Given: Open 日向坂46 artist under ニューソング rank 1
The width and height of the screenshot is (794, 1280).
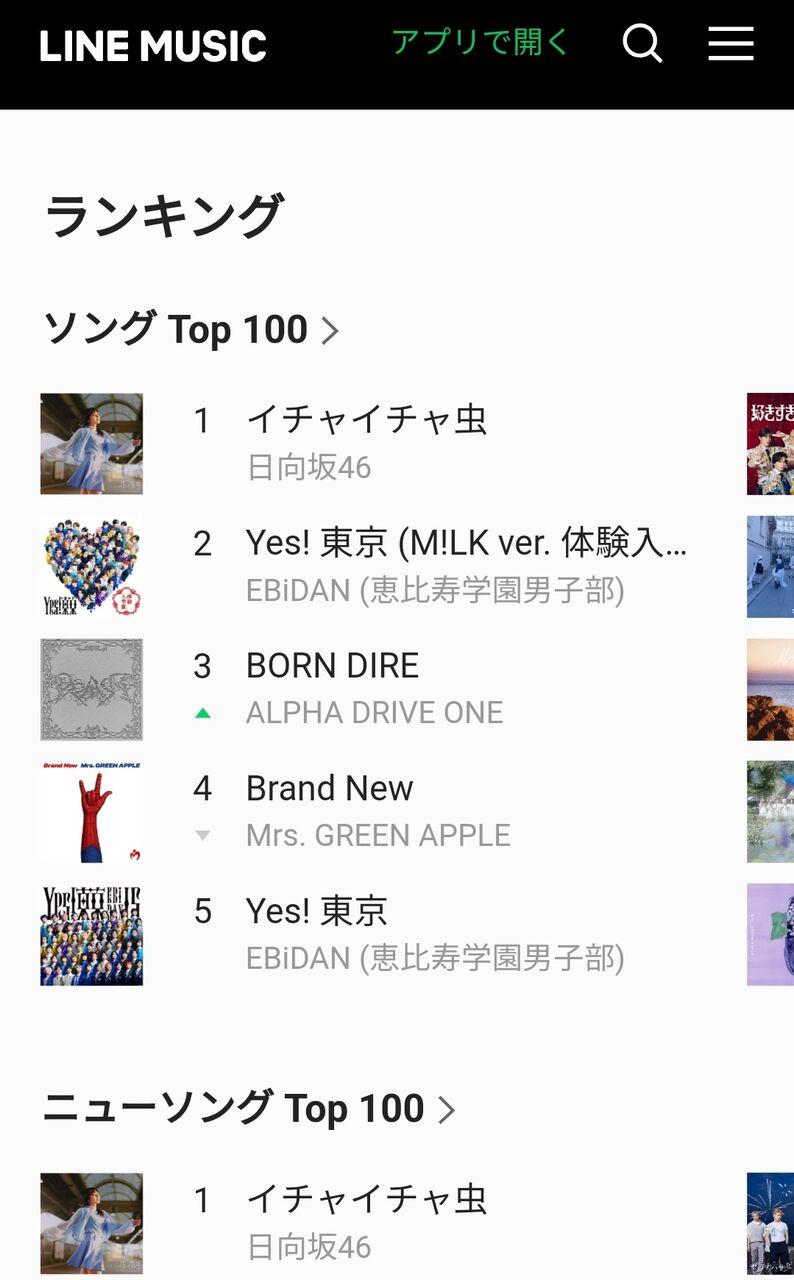Looking at the screenshot, I should pos(309,1247).
